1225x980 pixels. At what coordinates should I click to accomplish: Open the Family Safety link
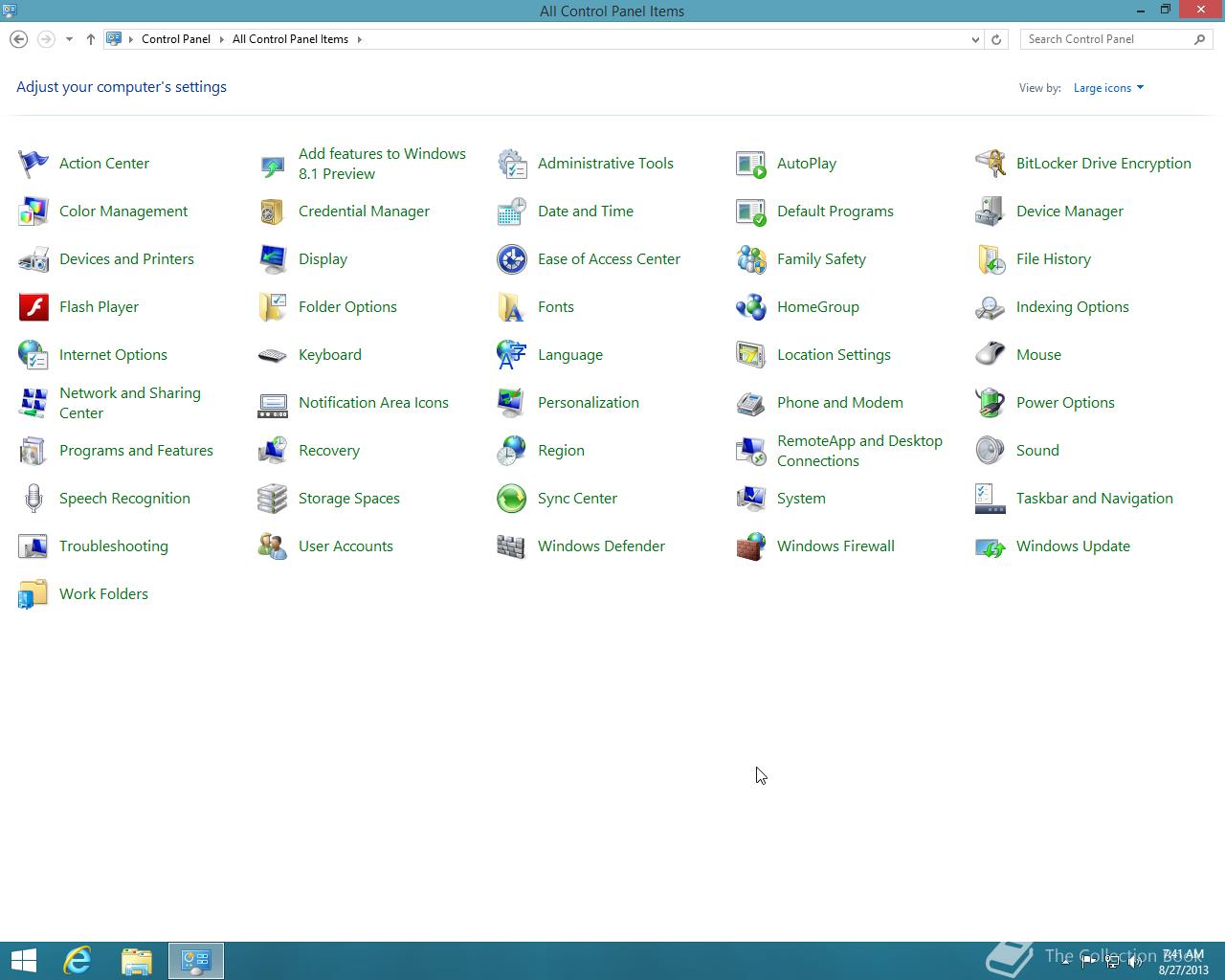(821, 259)
